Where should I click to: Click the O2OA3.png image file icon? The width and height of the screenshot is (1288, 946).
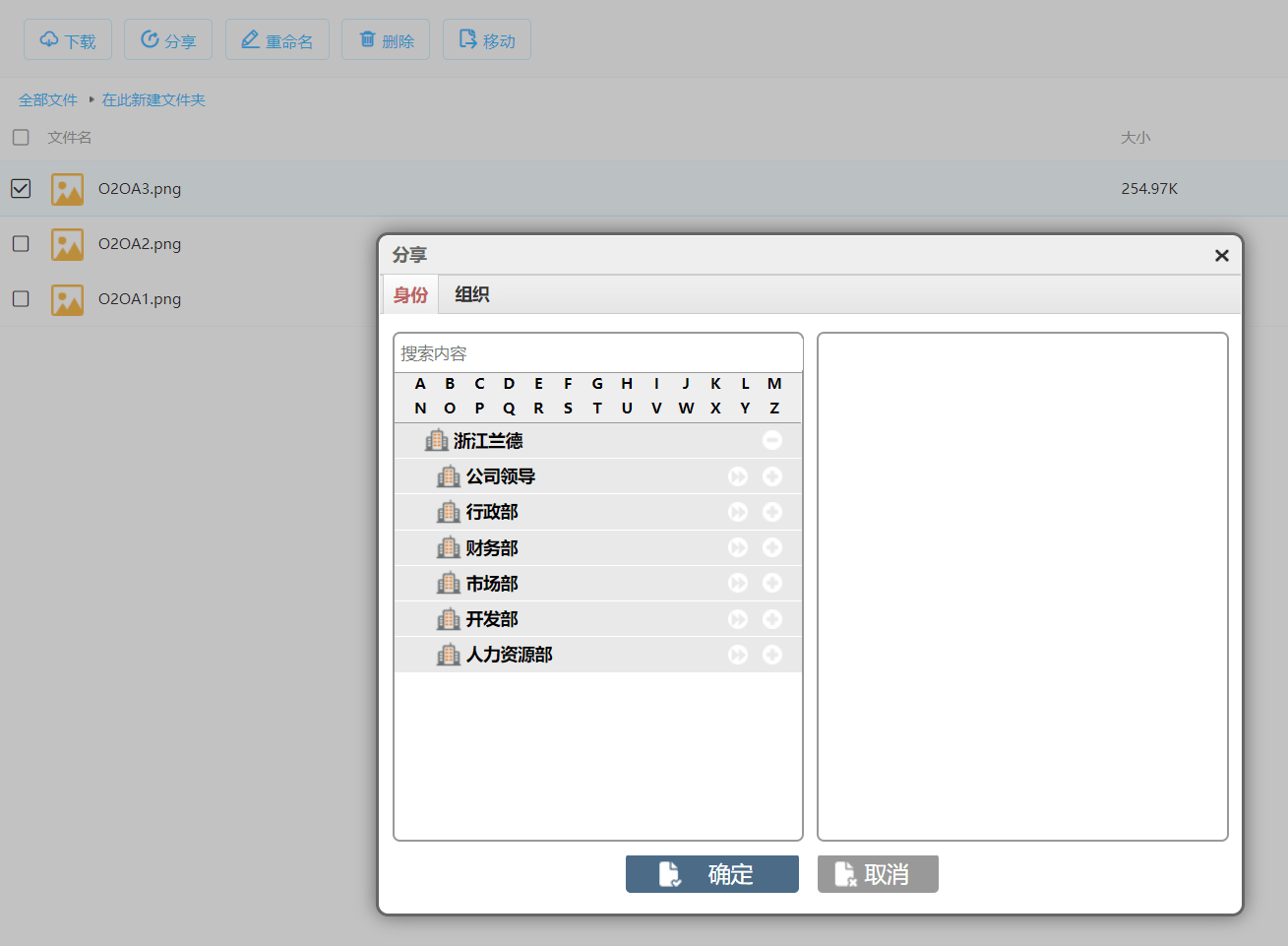(68, 189)
